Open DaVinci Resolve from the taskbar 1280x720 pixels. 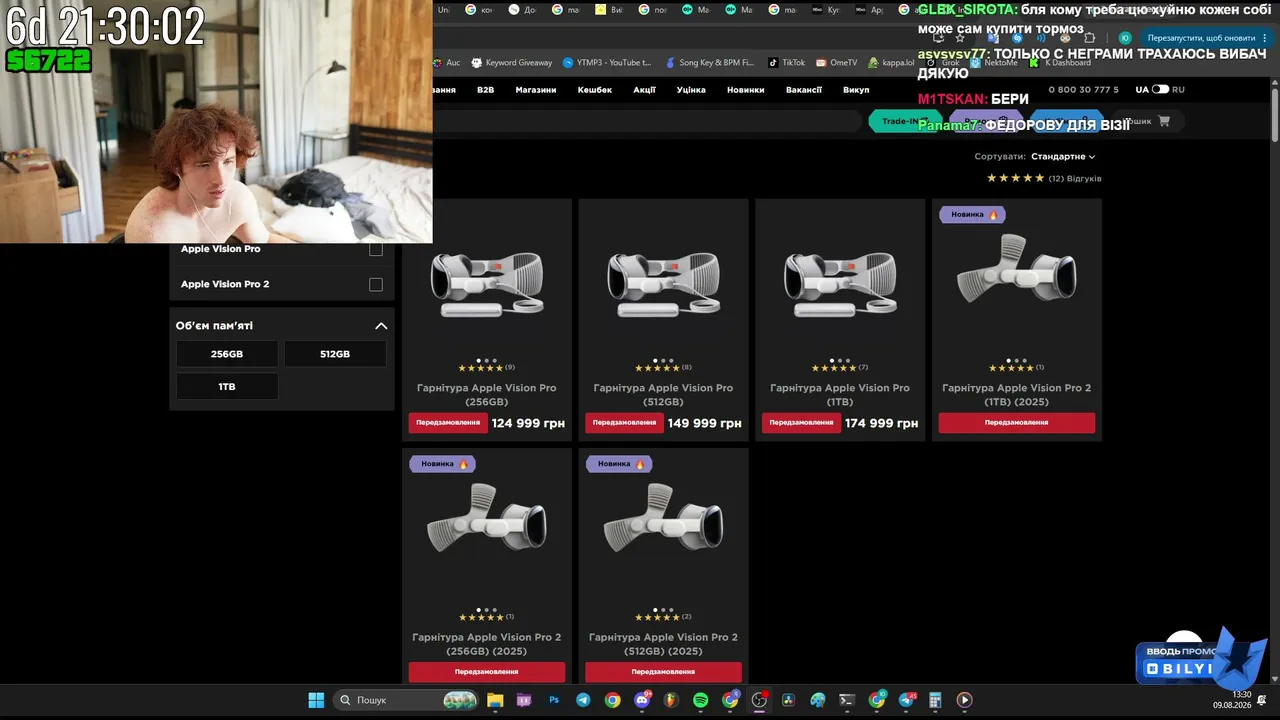(x=788, y=700)
